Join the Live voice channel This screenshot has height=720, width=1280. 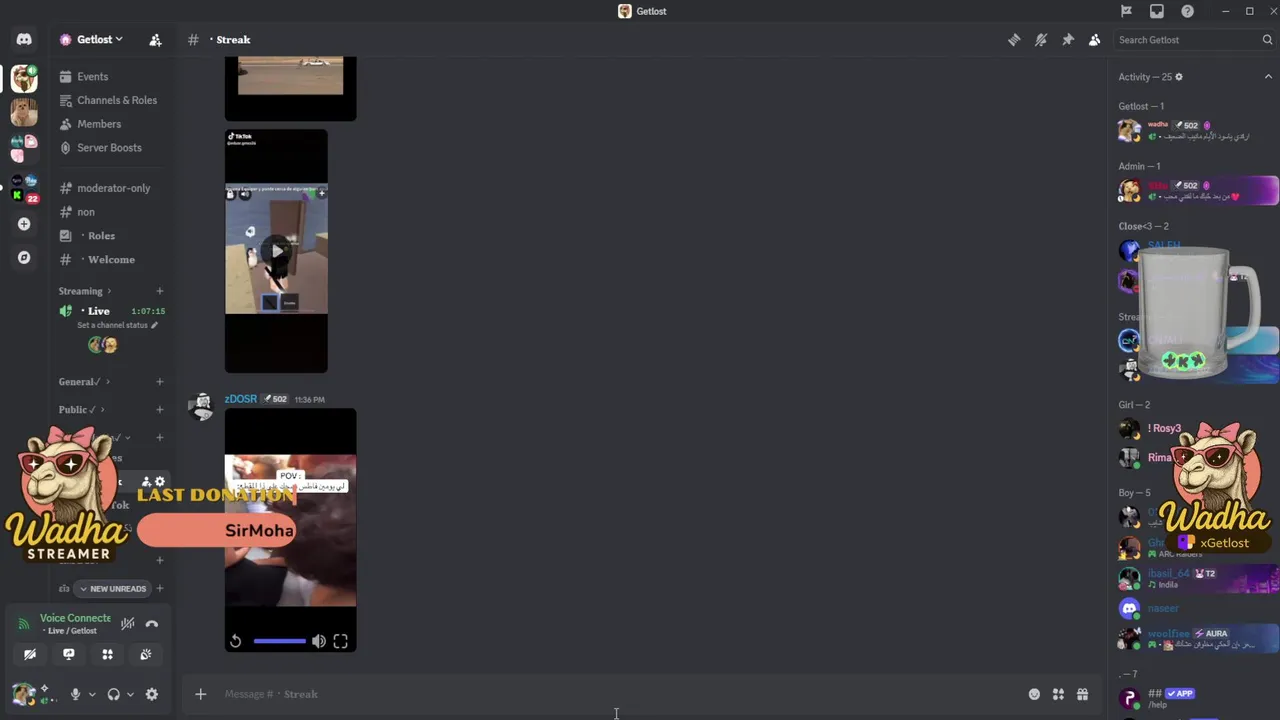[x=98, y=311]
